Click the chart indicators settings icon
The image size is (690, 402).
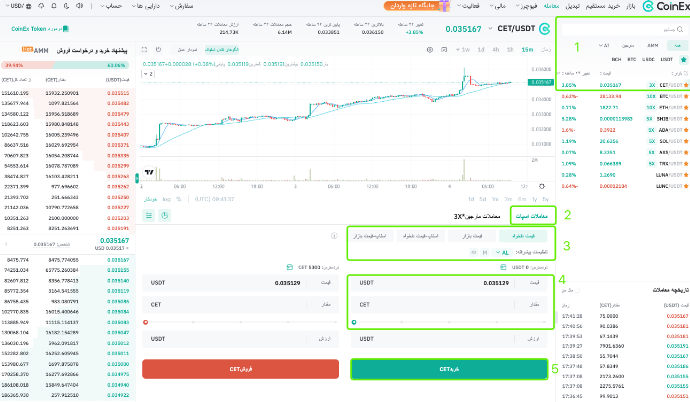point(430,50)
